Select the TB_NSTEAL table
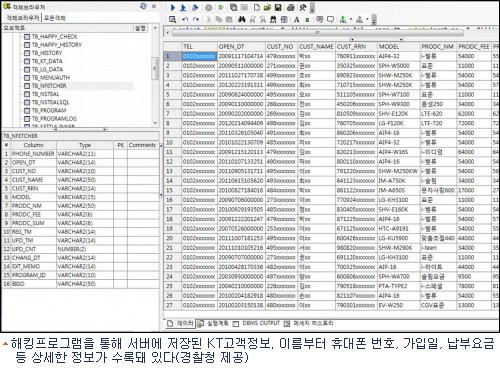The height and width of the screenshot is (368, 500). [45, 94]
